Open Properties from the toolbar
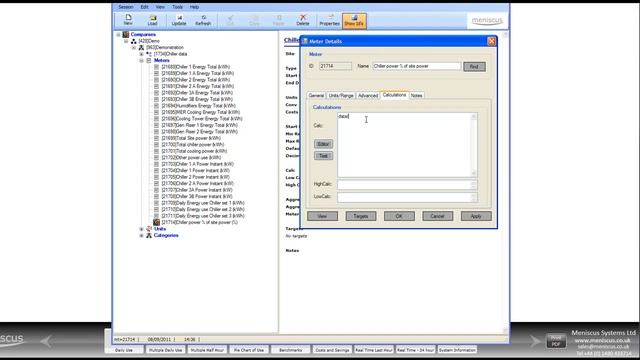Screen dimensions: 640x360 [329, 20]
